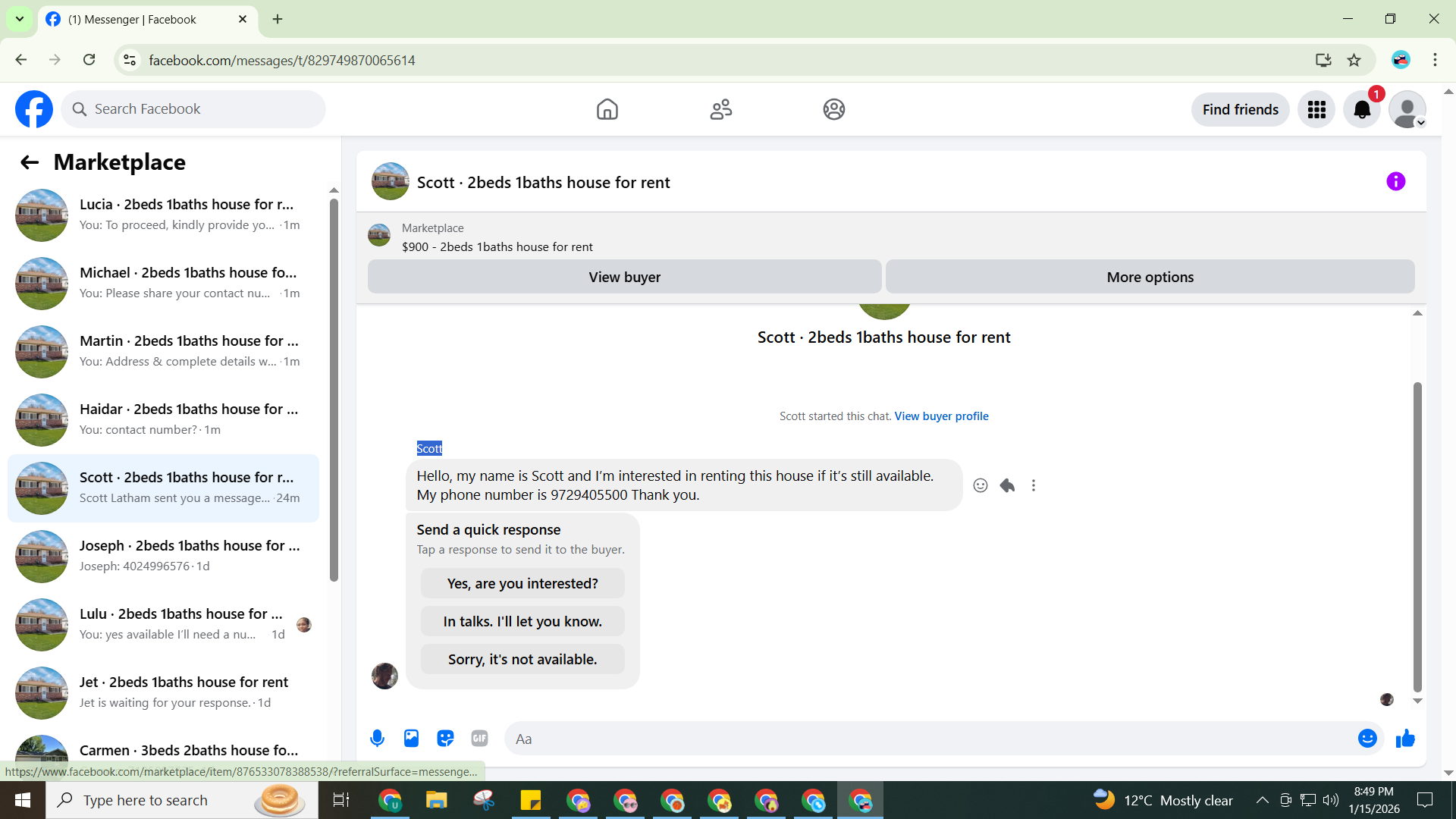This screenshot has height=819, width=1456.
Task: Open the GIF picker icon
Action: (479, 738)
